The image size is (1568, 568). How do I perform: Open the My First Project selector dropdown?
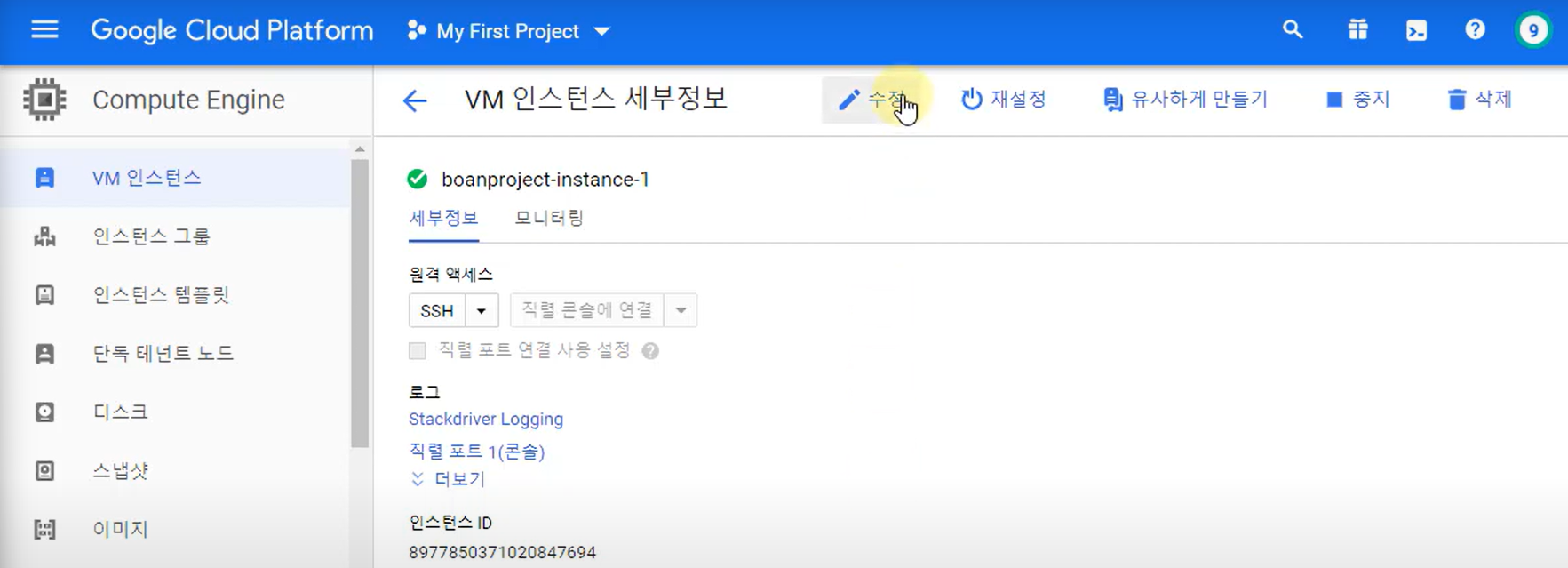[x=509, y=31]
